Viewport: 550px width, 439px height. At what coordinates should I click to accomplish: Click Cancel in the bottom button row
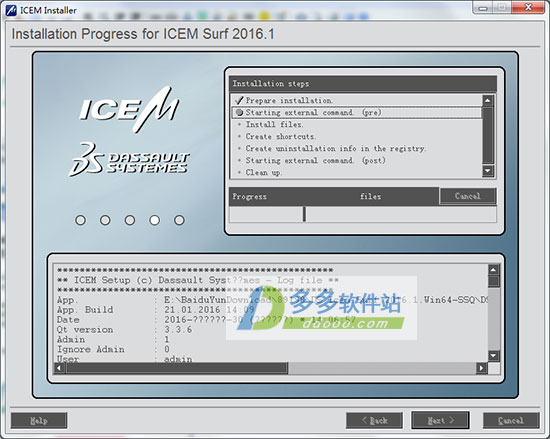[x=511, y=420]
